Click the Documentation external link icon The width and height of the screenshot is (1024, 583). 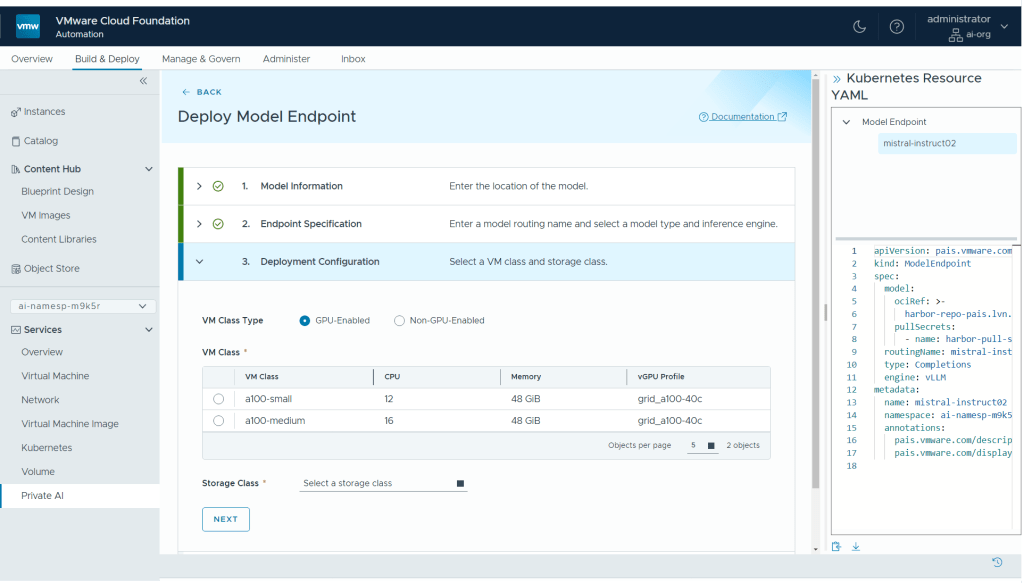pos(782,117)
